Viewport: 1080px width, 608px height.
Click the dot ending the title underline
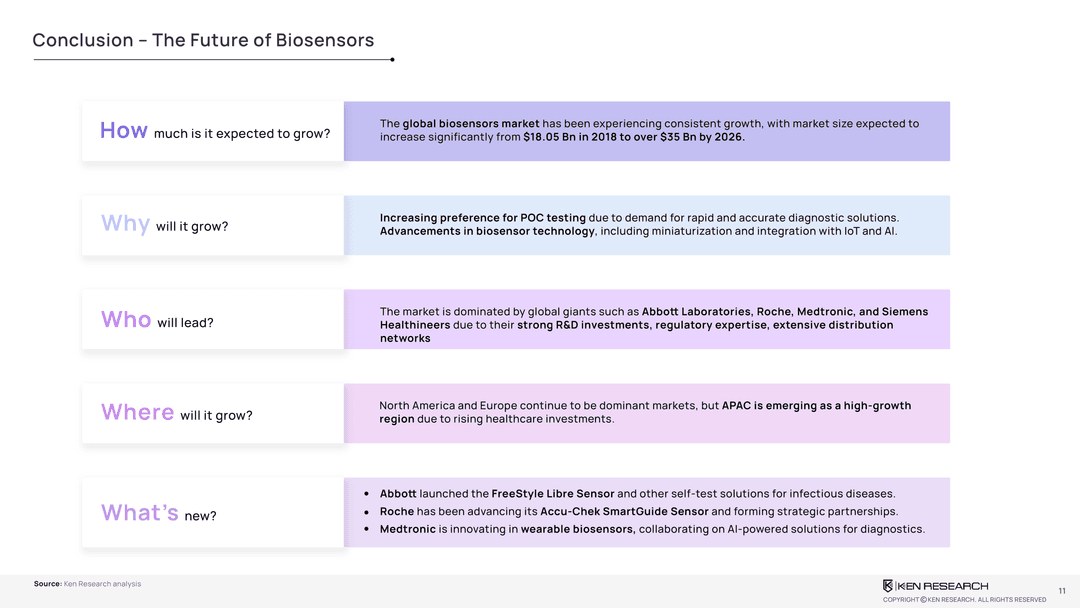pos(392,60)
